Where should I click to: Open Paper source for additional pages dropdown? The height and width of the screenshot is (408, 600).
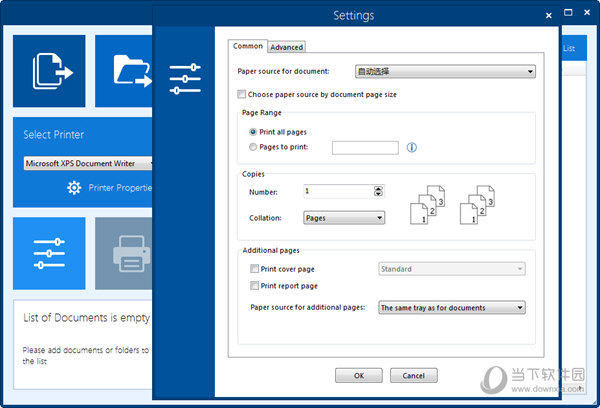tap(452, 308)
